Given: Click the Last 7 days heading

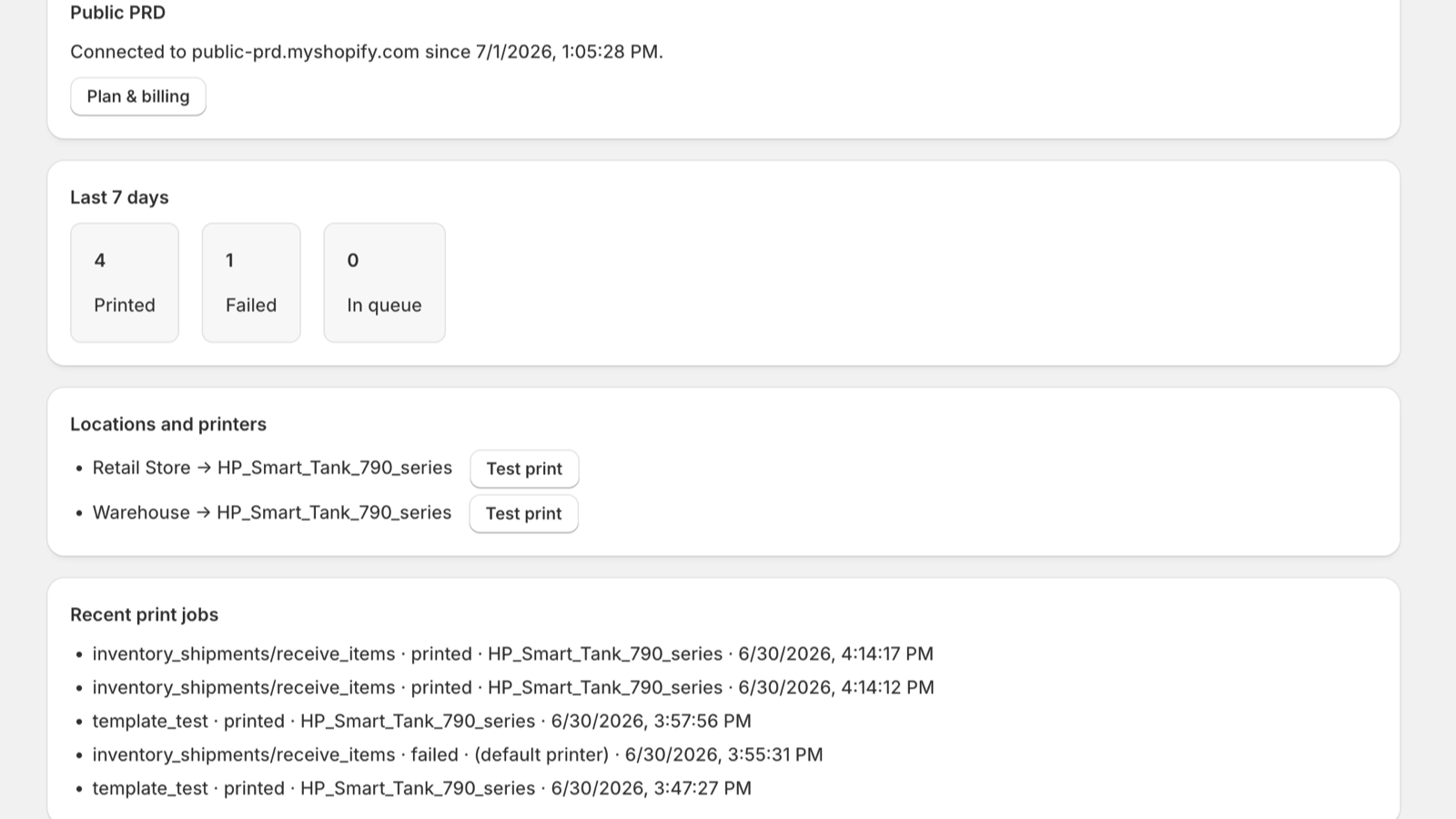Looking at the screenshot, I should coord(119,197).
